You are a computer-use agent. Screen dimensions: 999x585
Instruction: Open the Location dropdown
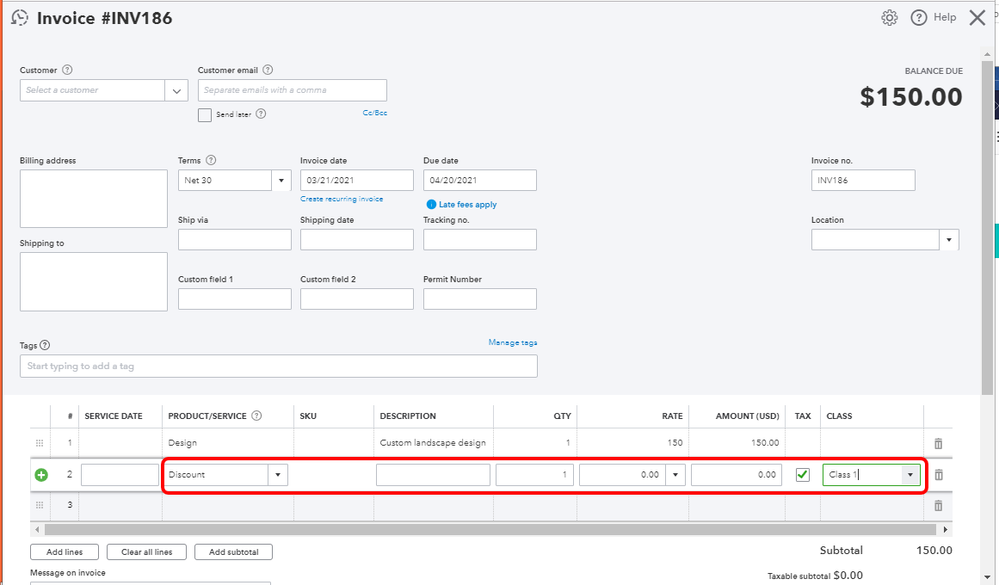tap(948, 240)
